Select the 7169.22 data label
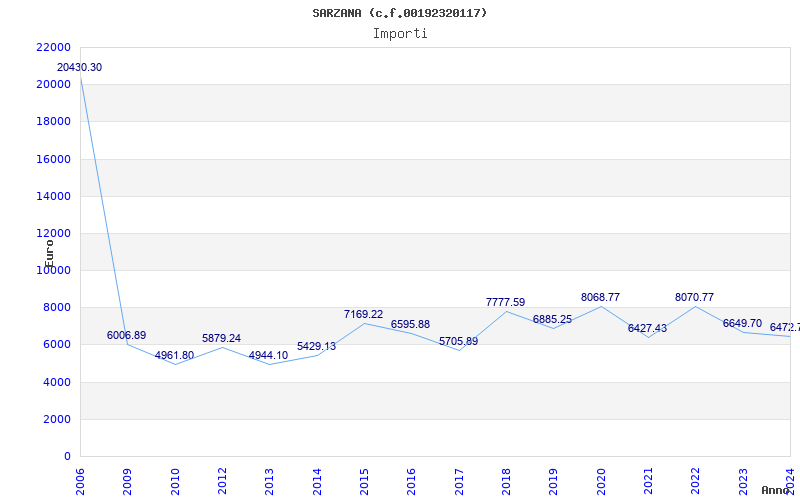 (363, 314)
